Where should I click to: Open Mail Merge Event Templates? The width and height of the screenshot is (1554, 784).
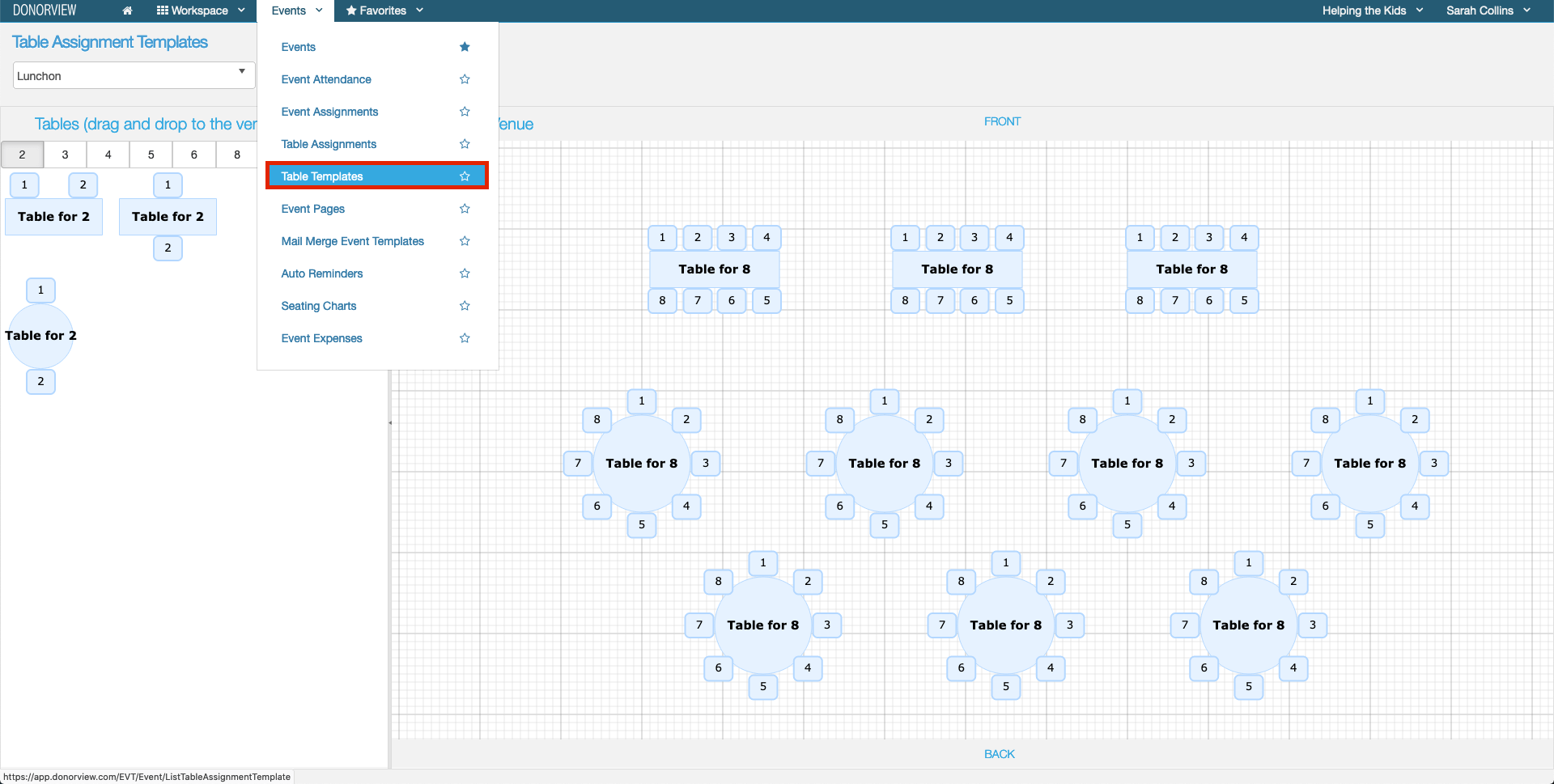[x=352, y=241]
